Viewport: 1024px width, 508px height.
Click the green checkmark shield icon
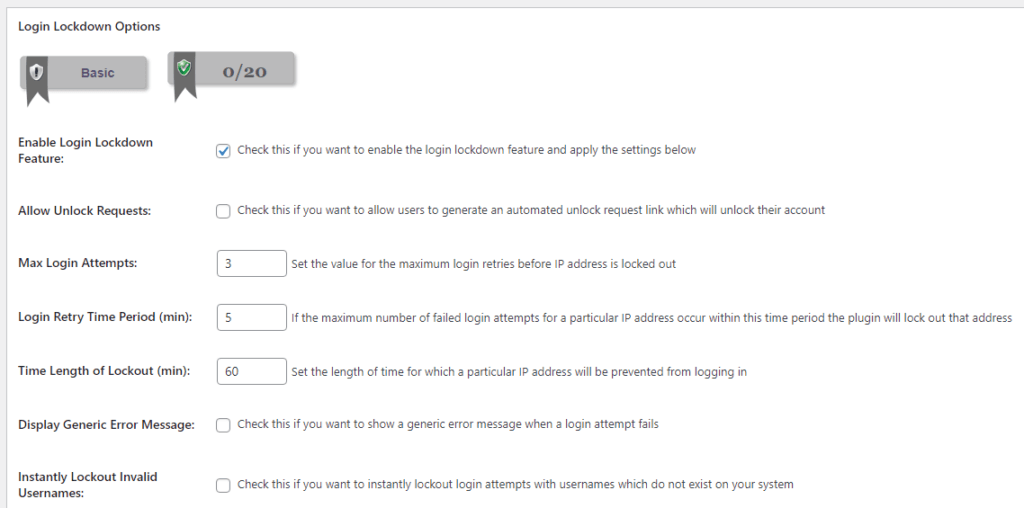[x=184, y=67]
